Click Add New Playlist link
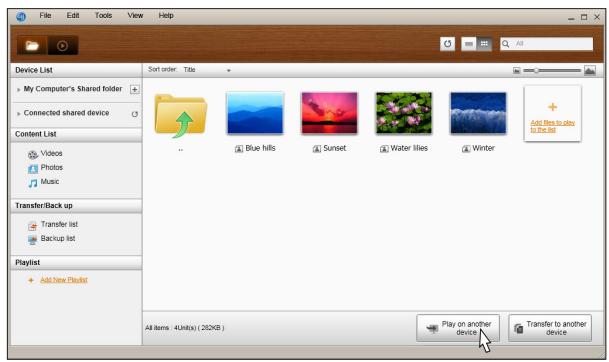This screenshot has height=362, width=609. tap(64, 280)
